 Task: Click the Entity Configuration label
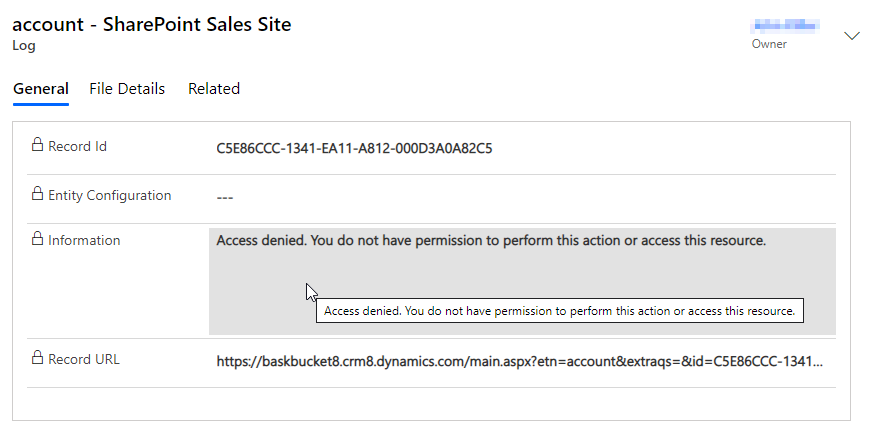(x=109, y=195)
